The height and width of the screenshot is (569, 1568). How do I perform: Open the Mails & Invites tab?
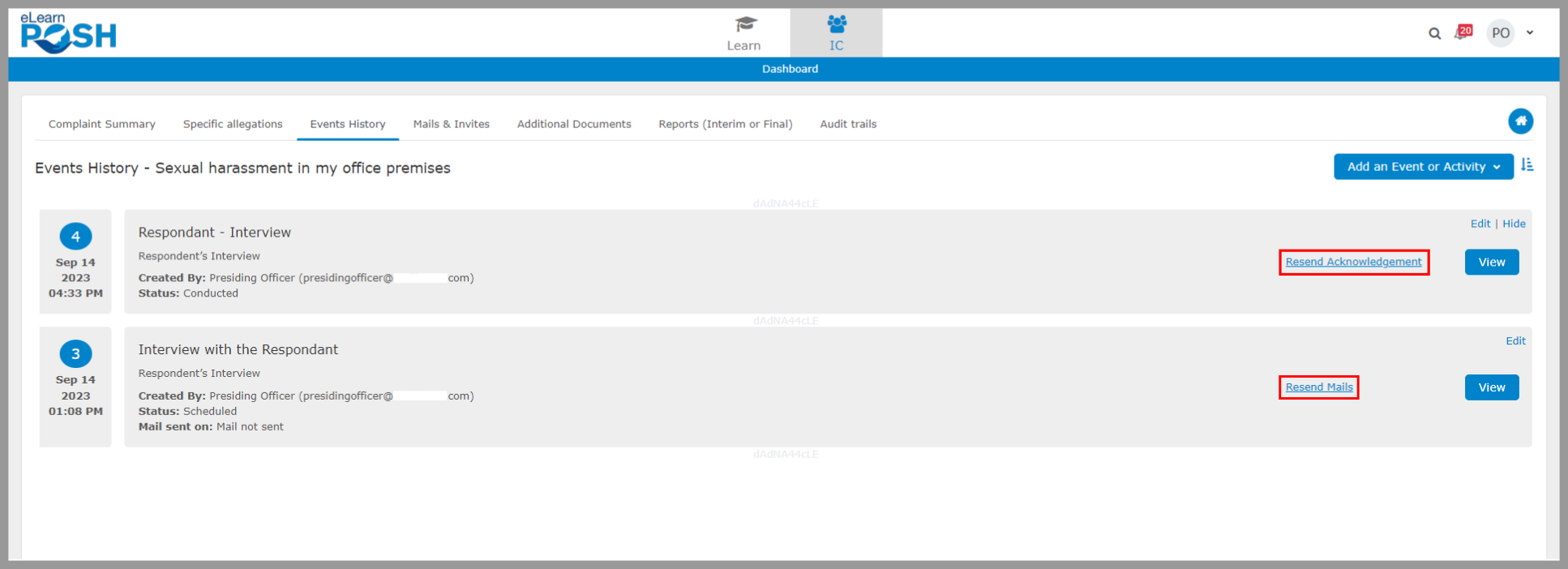(x=452, y=124)
